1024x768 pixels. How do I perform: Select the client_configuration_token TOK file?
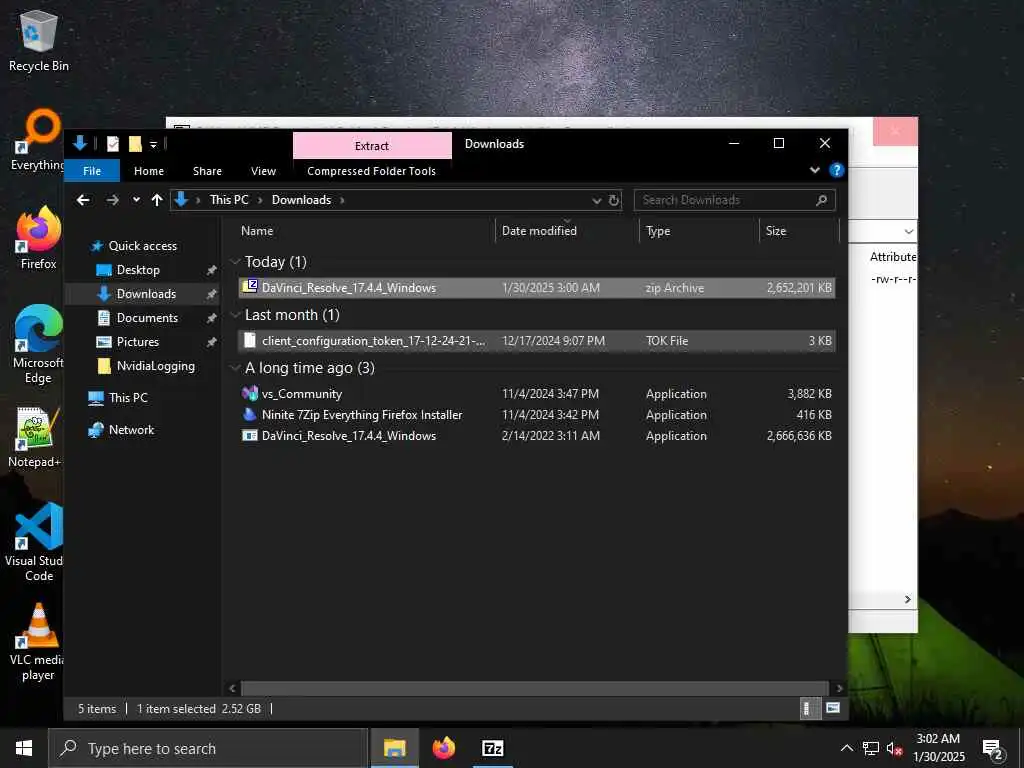[x=536, y=341]
